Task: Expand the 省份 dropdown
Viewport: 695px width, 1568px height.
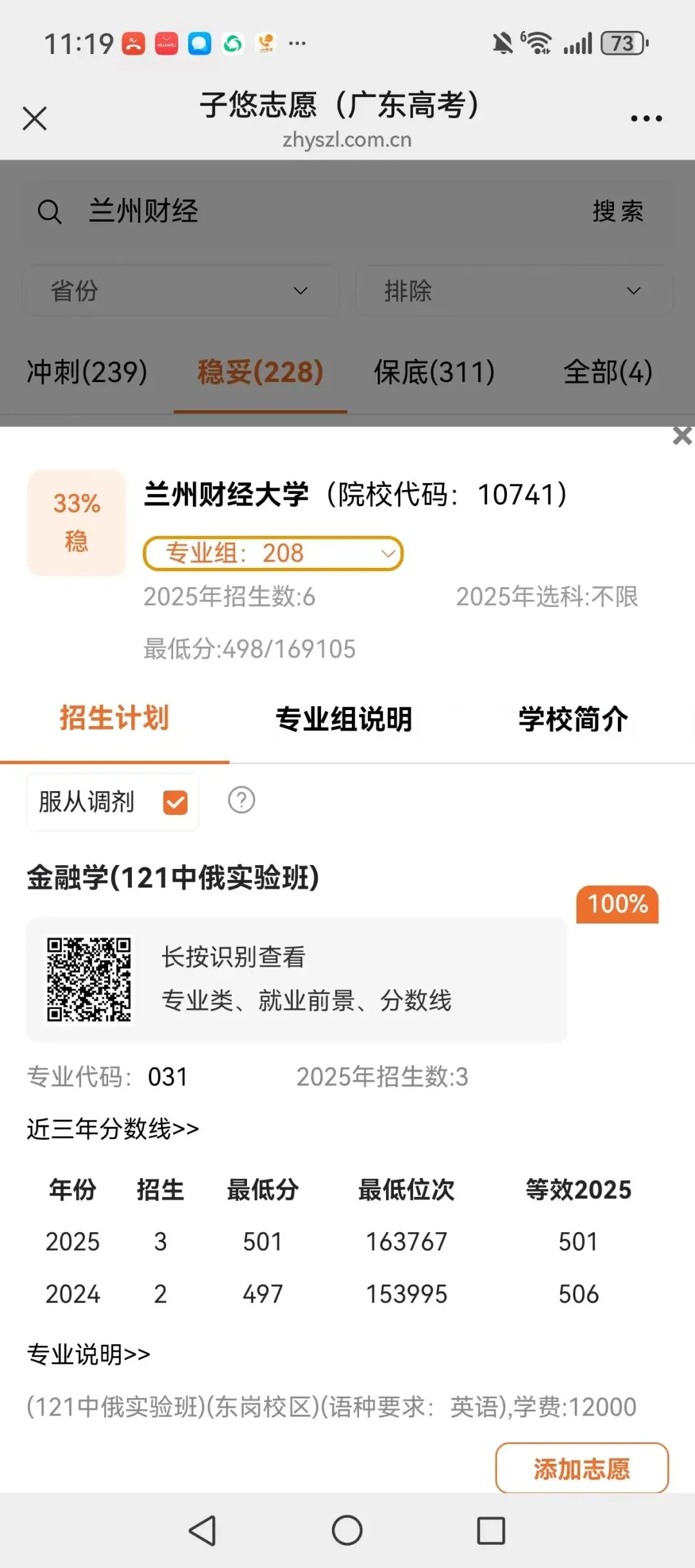Action: coord(181,291)
